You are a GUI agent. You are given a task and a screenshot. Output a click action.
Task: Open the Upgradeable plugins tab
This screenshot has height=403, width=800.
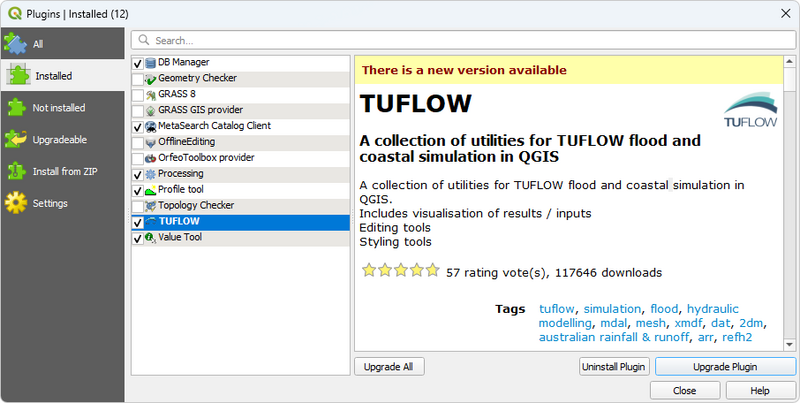point(60,140)
